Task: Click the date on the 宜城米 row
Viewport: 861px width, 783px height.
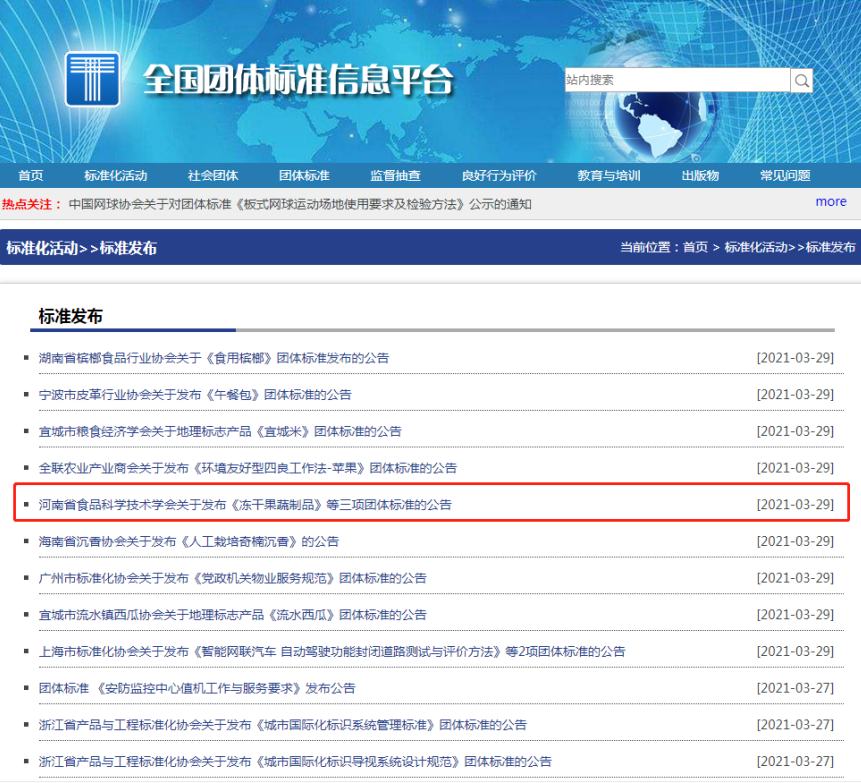Action: (x=795, y=432)
